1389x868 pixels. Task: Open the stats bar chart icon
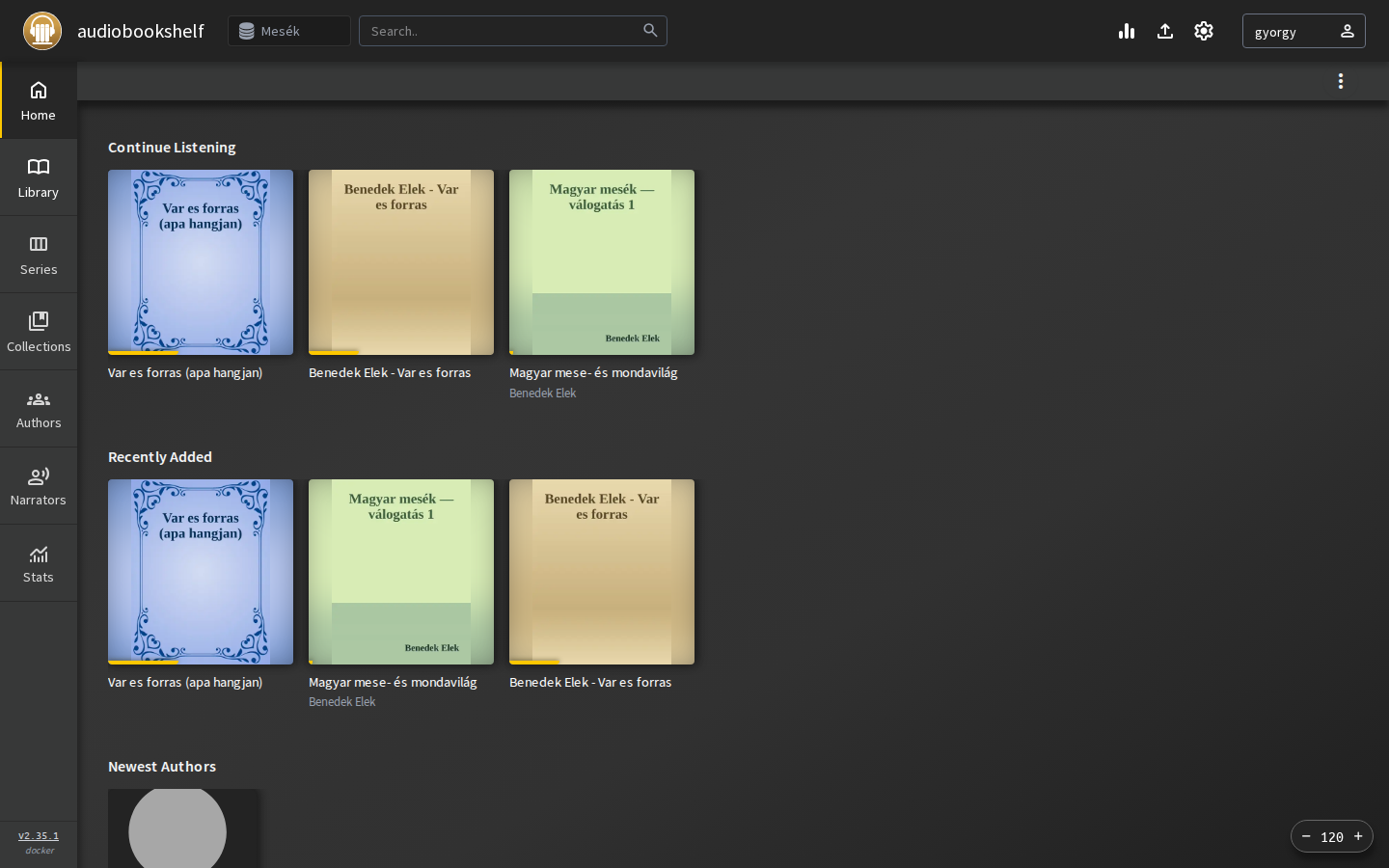click(x=1127, y=31)
